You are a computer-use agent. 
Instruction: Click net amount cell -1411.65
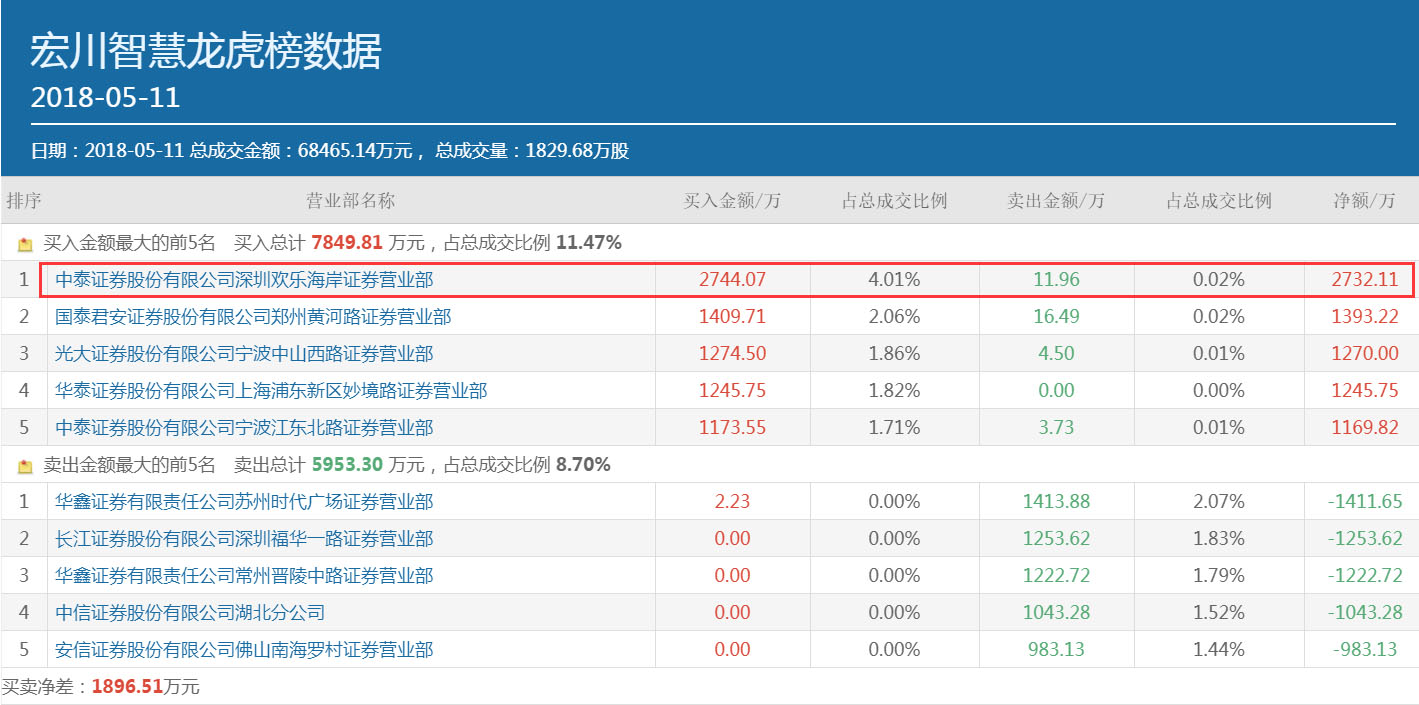pos(1364,502)
